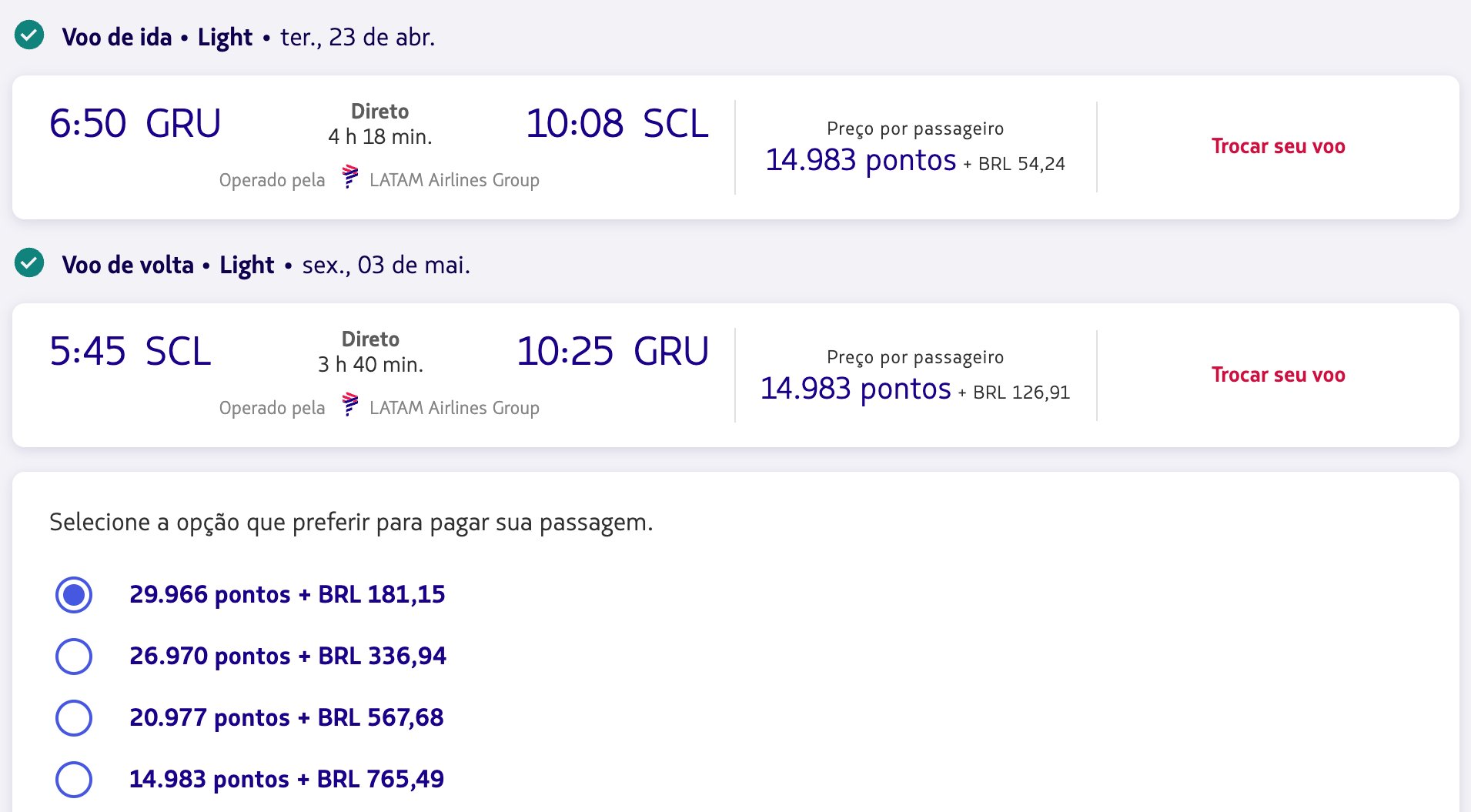Viewport: 1471px width, 812px height.
Task: Click the Direto 3 h 40 min duration
Action: (x=370, y=353)
